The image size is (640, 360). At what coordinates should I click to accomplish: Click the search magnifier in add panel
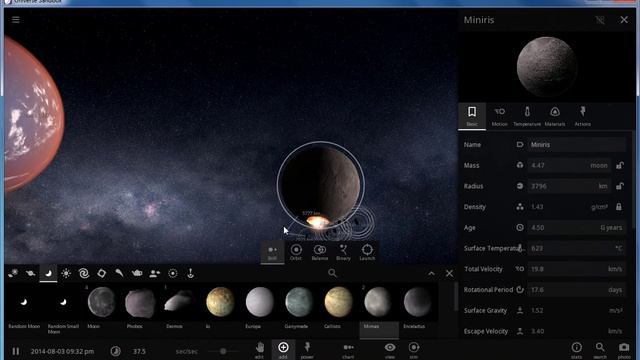coord(332,273)
